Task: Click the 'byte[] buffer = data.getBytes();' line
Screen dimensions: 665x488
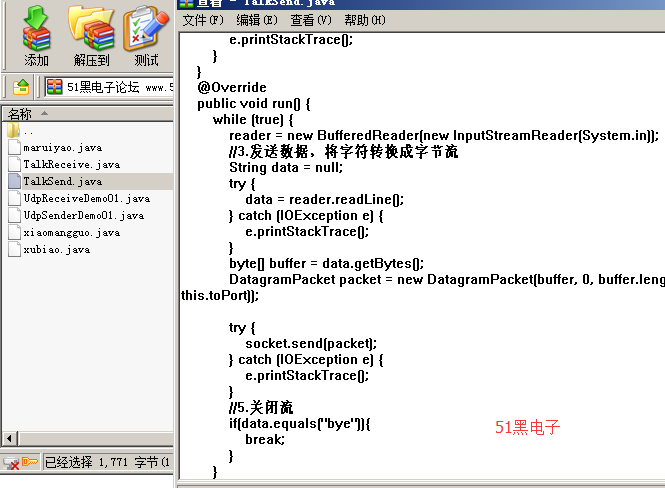Action: tap(326, 263)
